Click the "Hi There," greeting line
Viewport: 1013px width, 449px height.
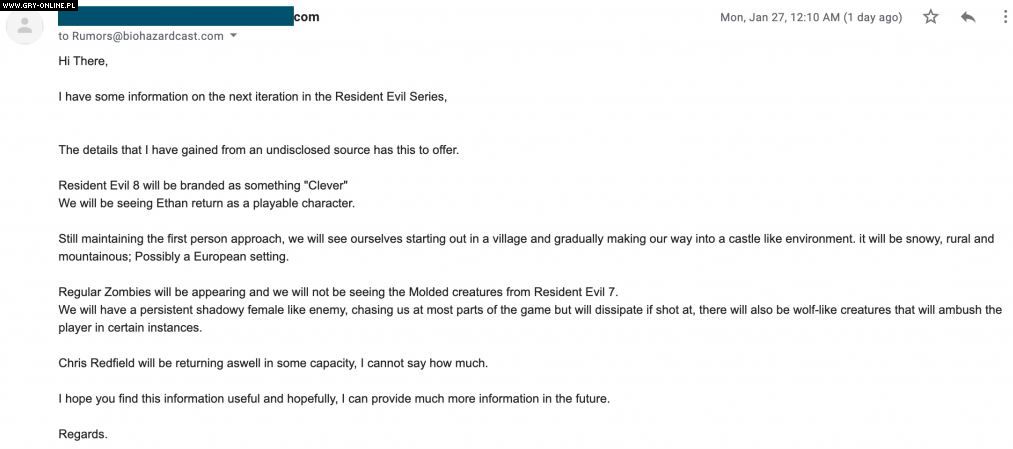pyautogui.click(x=83, y=61)
